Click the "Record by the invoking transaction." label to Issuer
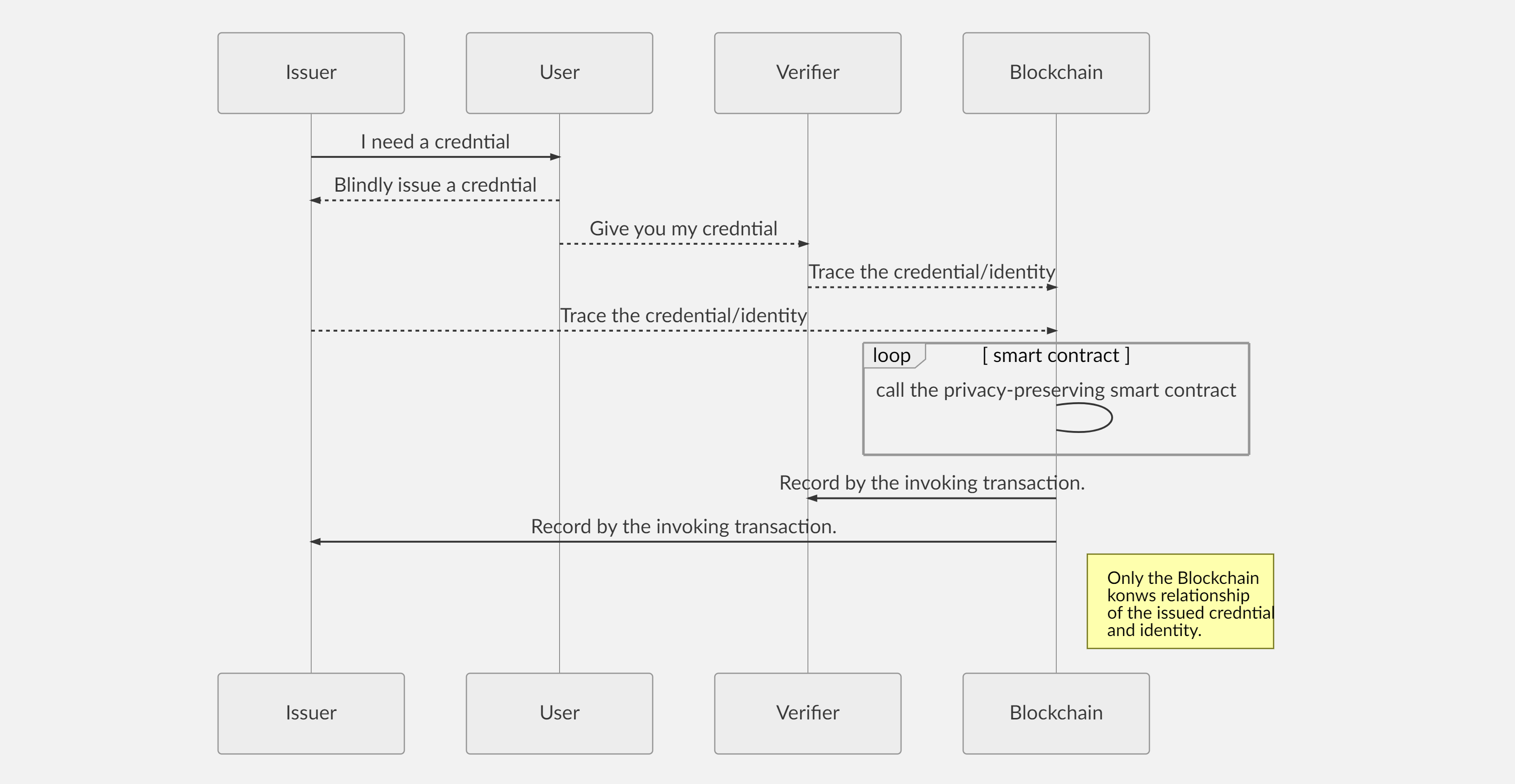 (683, 527)
